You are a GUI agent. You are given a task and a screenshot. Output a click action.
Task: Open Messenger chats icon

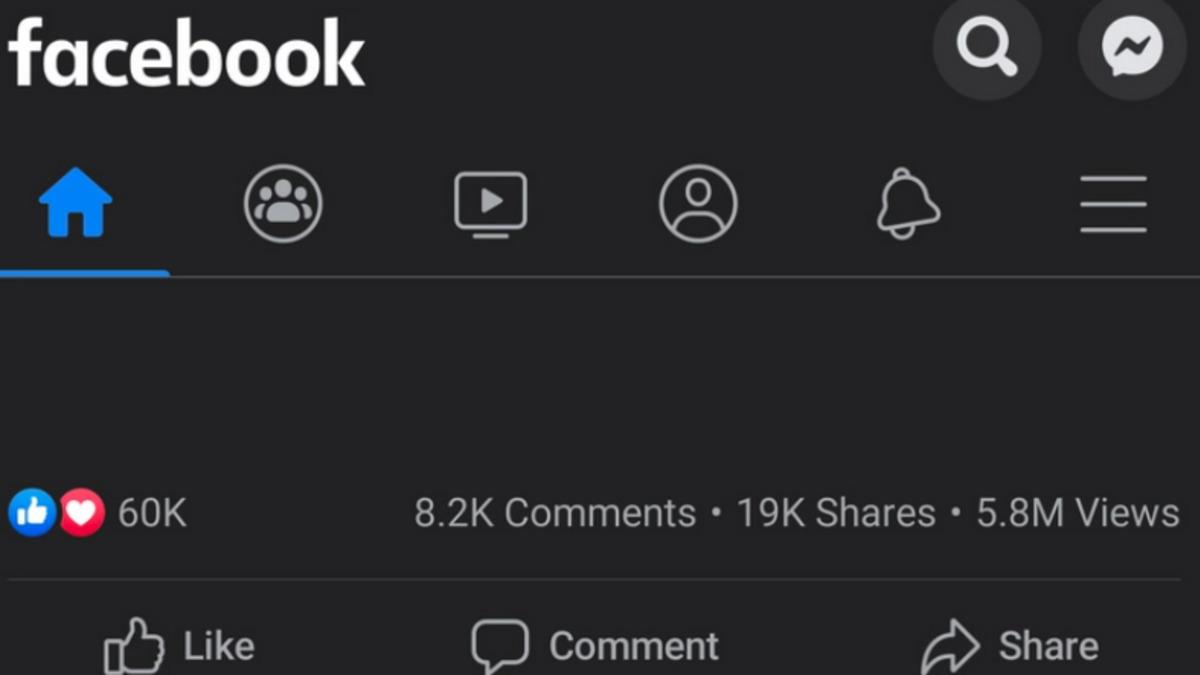1132,46
